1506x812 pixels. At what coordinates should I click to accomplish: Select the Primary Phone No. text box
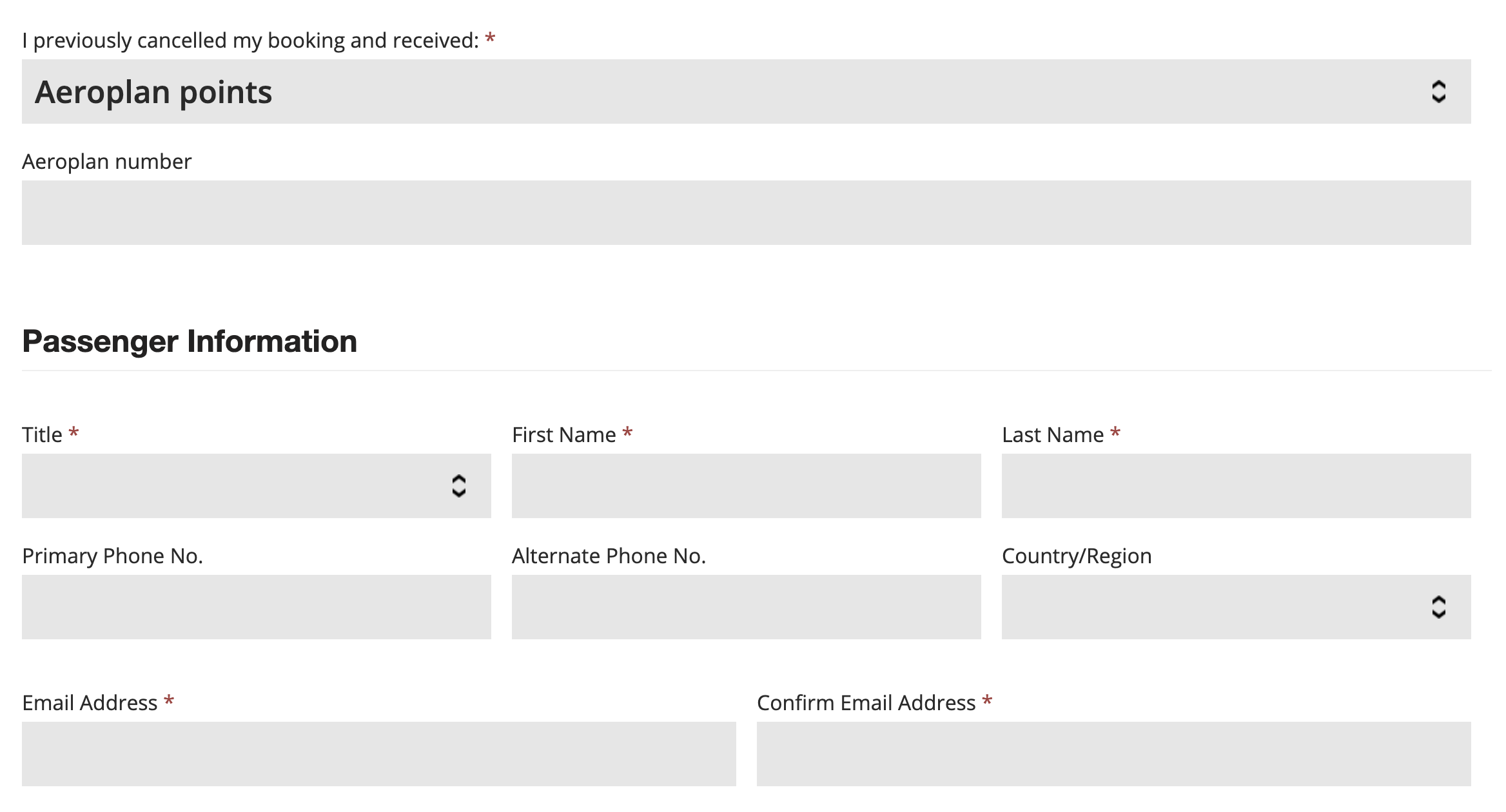(256, 607)
